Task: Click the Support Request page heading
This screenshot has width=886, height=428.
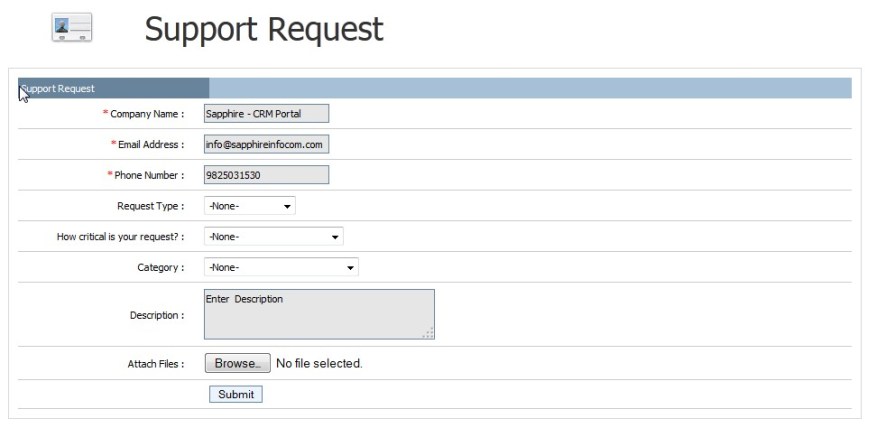Action: pyautogui.click(x=264, y=29)
